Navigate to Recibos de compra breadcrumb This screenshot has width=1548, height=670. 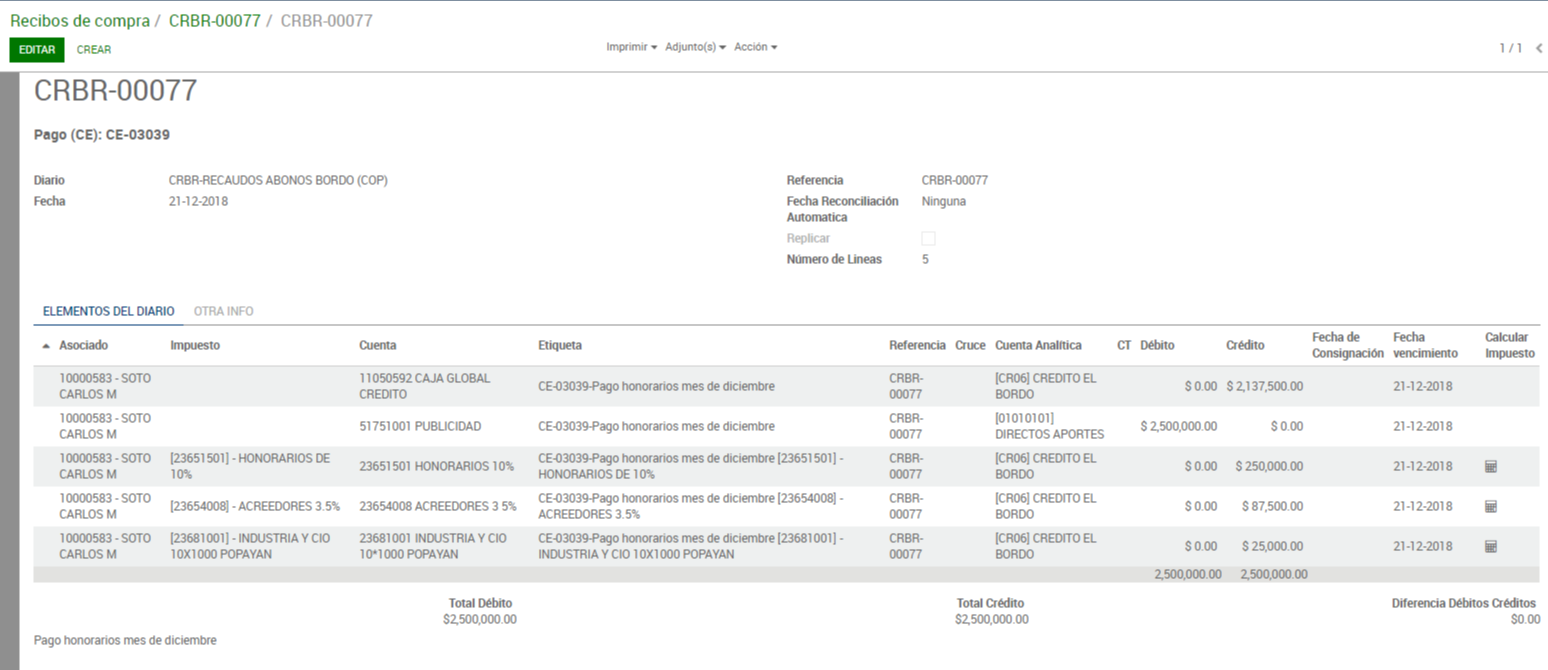coord(80,21)
